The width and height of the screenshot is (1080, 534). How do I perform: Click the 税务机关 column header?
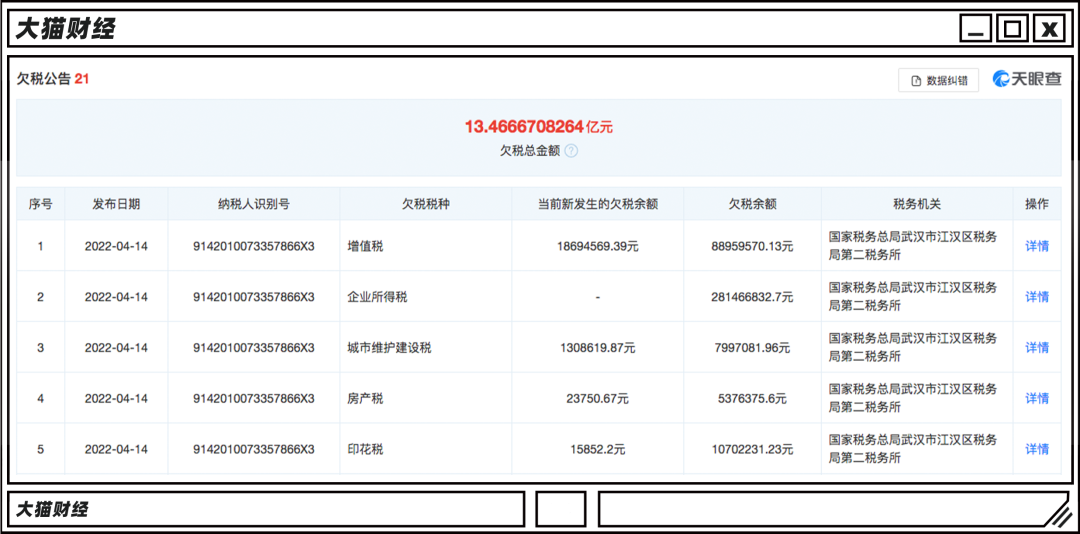pyautogui.click(x=917, y=204)
